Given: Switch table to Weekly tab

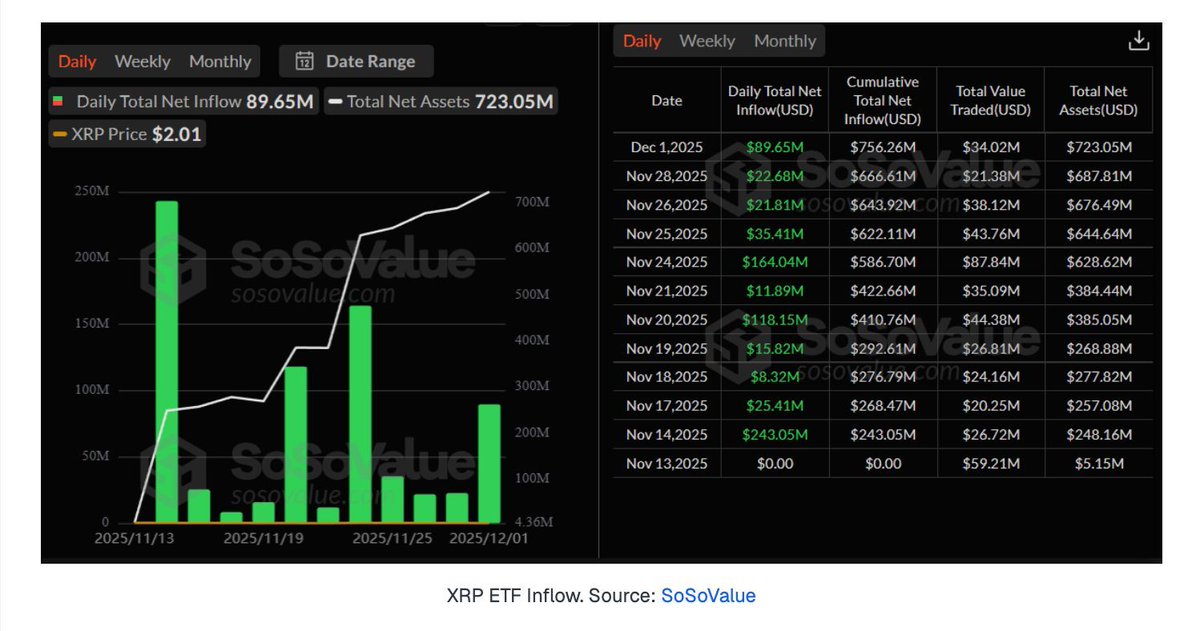Looking at the screenshot, I should (707, 41).
